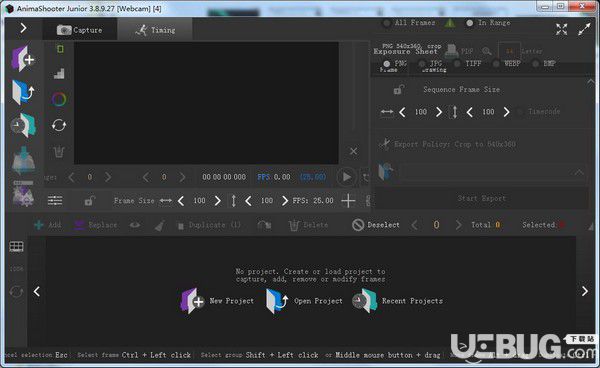600x368 pixels.
Task: Toggle the Sequence Frame Size lock
Action: pyautogui.click(x=399, y=90)
